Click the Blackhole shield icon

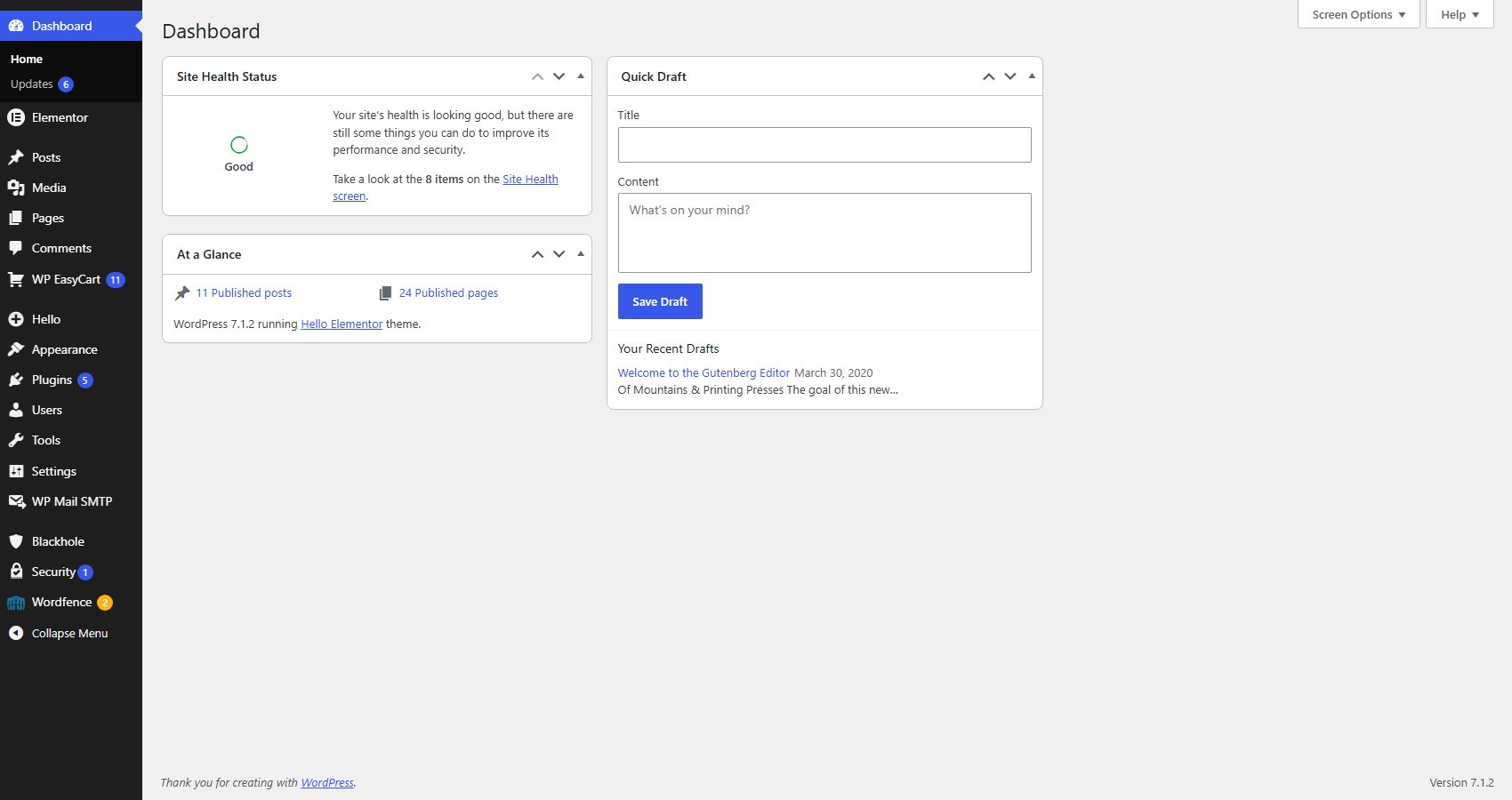coord(16,541)
